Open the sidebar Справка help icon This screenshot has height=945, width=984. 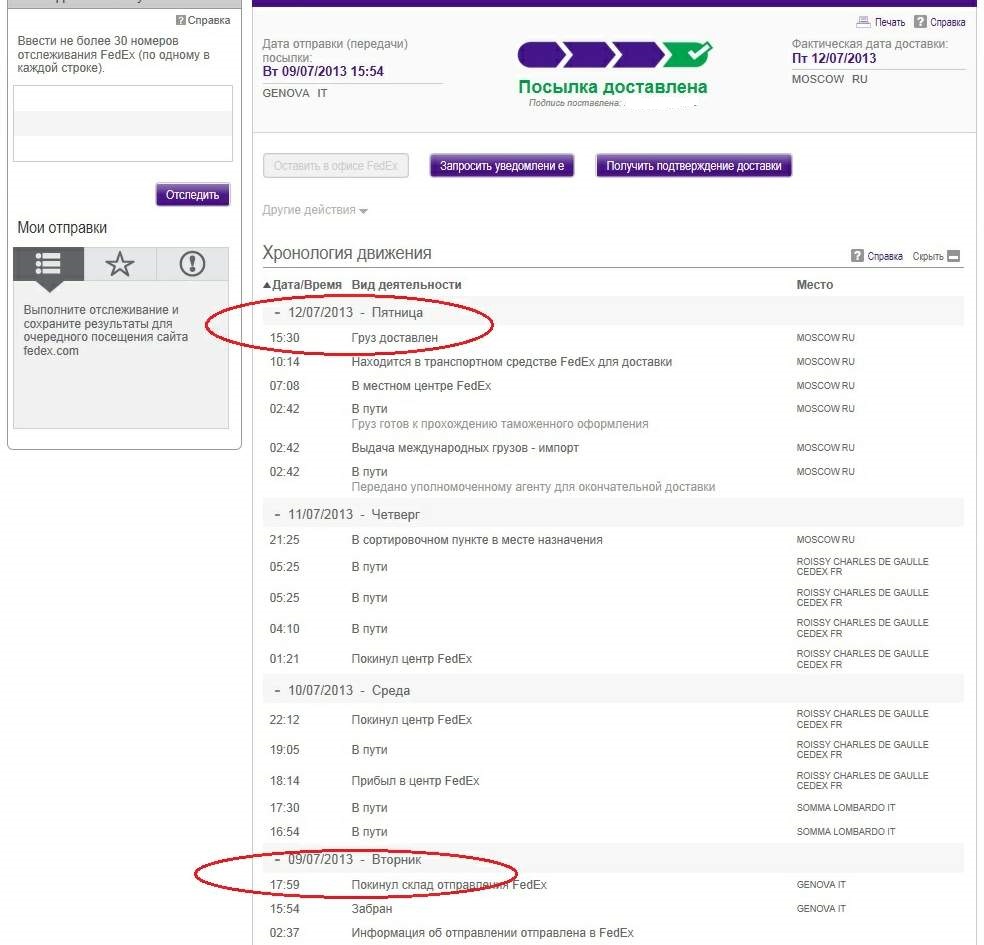coord(181,20)
